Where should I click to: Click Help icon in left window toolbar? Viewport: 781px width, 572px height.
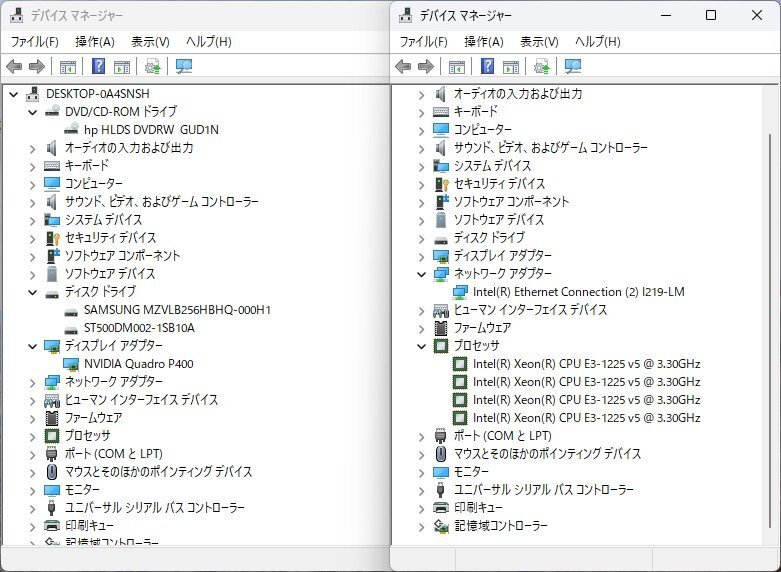[99, 66]
